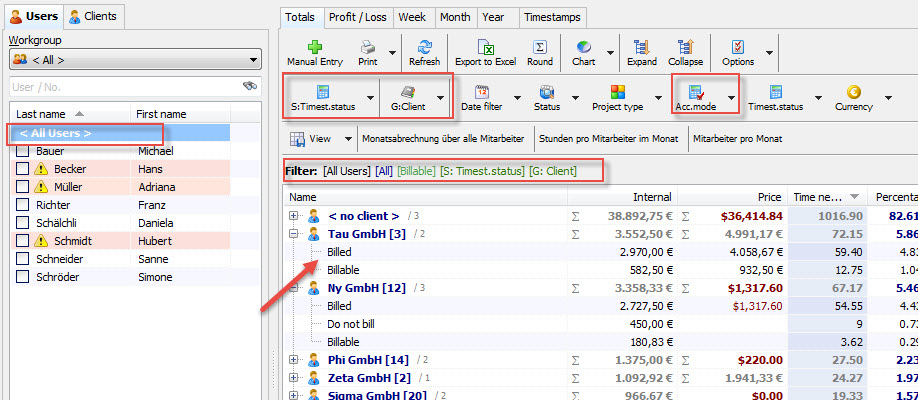This screenshot has width=918, height=400.
Task: Open the Chart tool
Action: [x=583, y=47]
